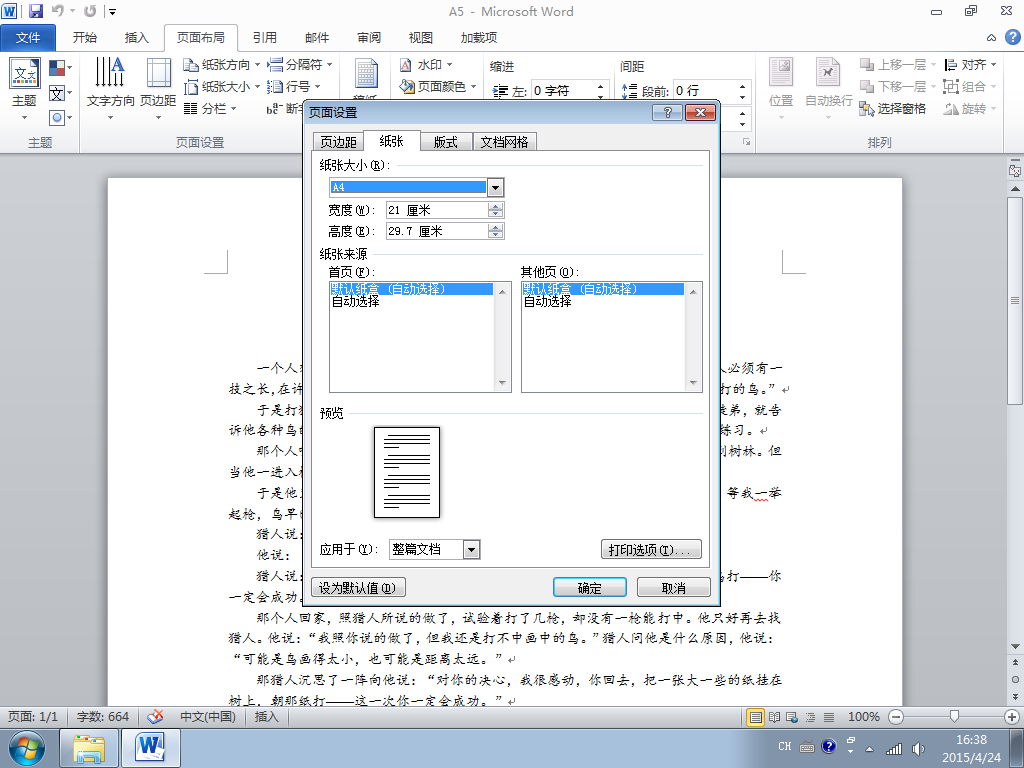Click the Watermark (水印) icon
The height and width of the screenshot is (768, 1024).
(x=406, y=65)
